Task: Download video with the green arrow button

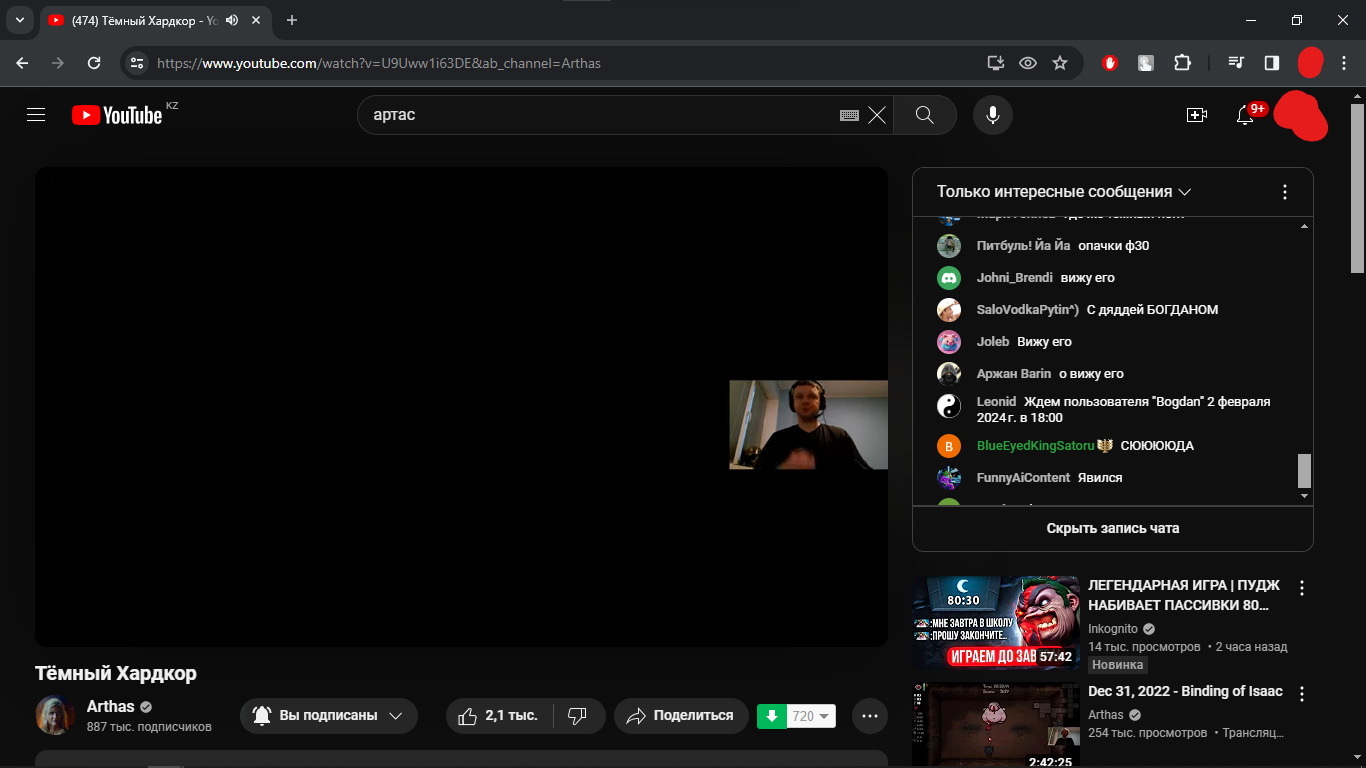Action: click(x=772, y=716)
